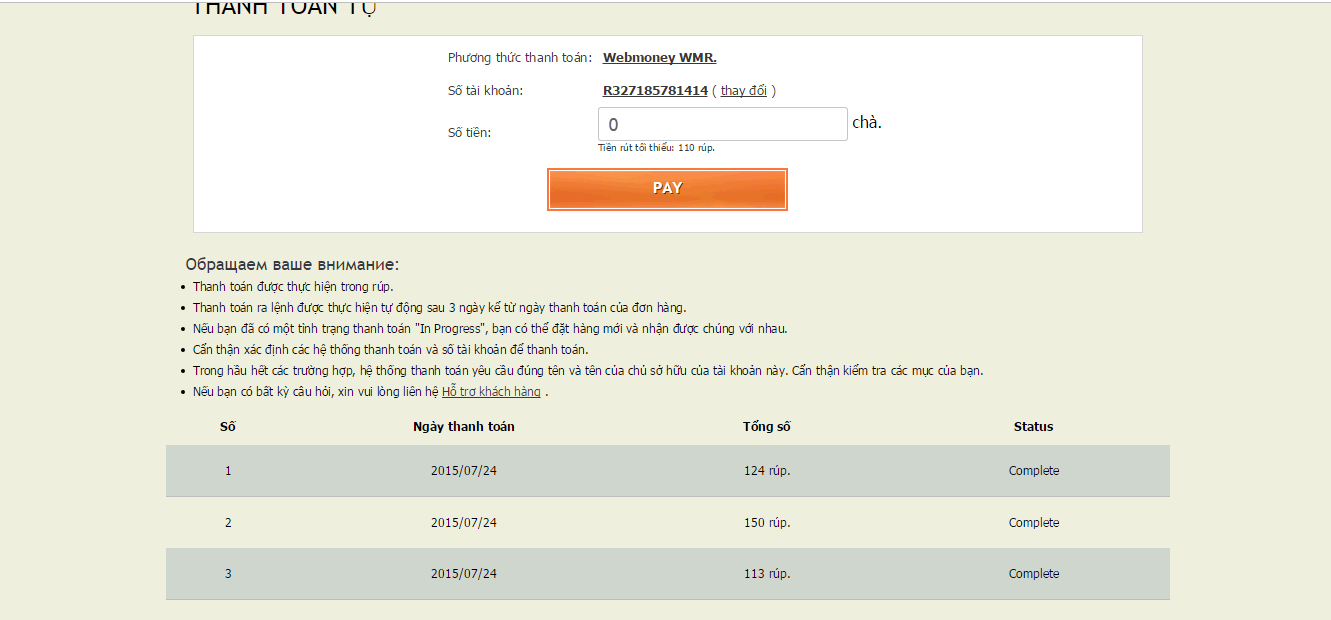Screen dimensions: 1331x620
Task: Click the "Обращаем ваше внимание:" notice heading
Action: point(292,265)
